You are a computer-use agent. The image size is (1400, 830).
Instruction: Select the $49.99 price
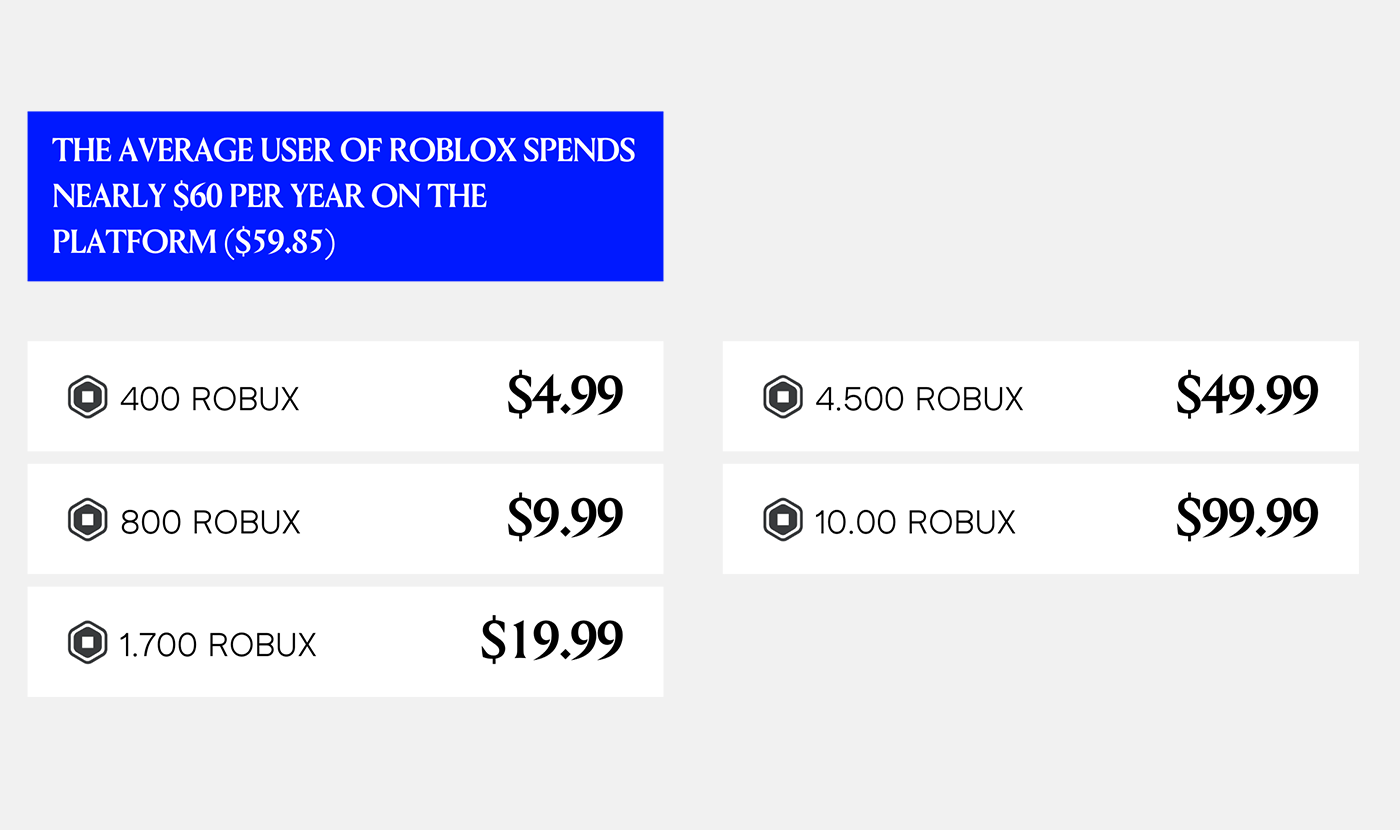click(x=1247, y=395)
